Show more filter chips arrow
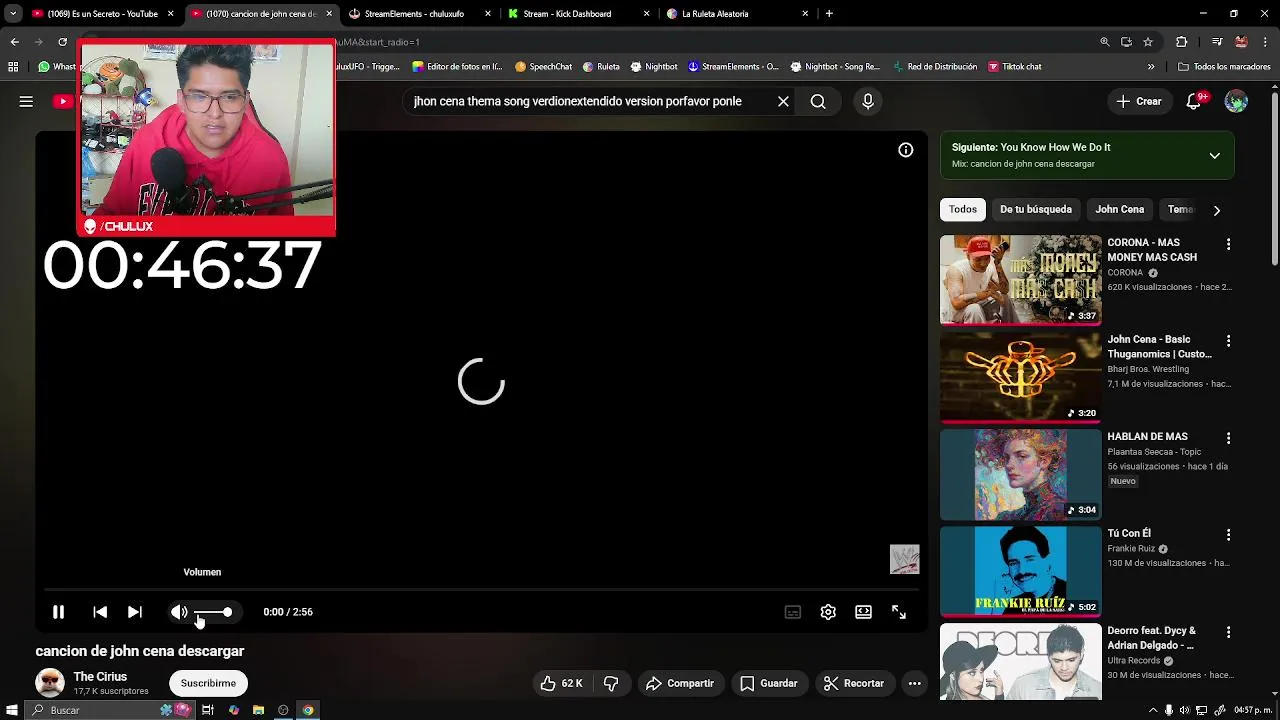The height and width of the screenshot is (720, 1280). (1217, 210)
